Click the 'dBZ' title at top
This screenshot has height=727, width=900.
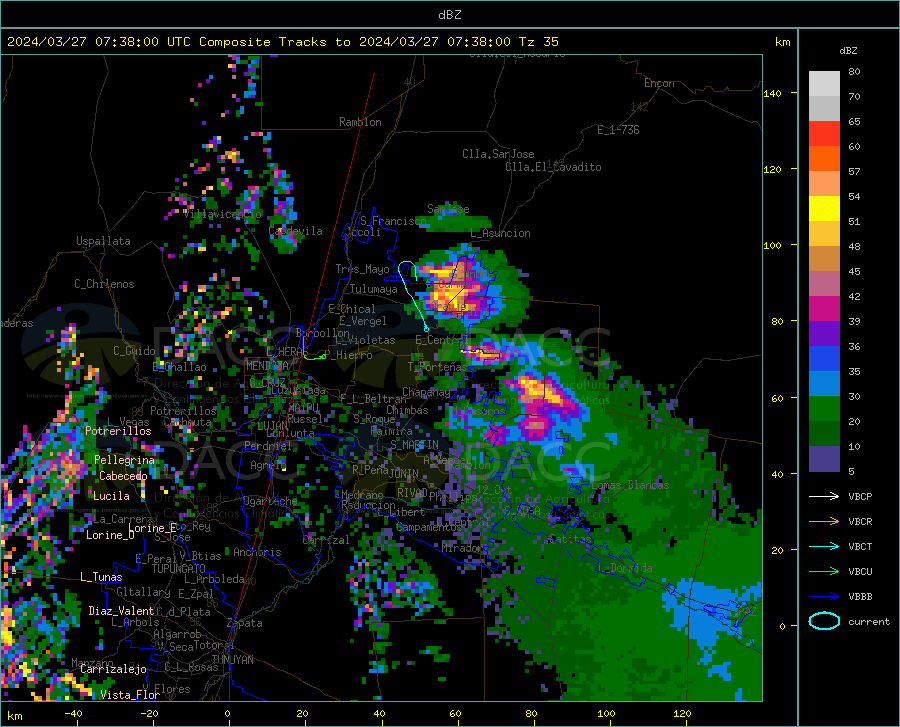(449, 15)
